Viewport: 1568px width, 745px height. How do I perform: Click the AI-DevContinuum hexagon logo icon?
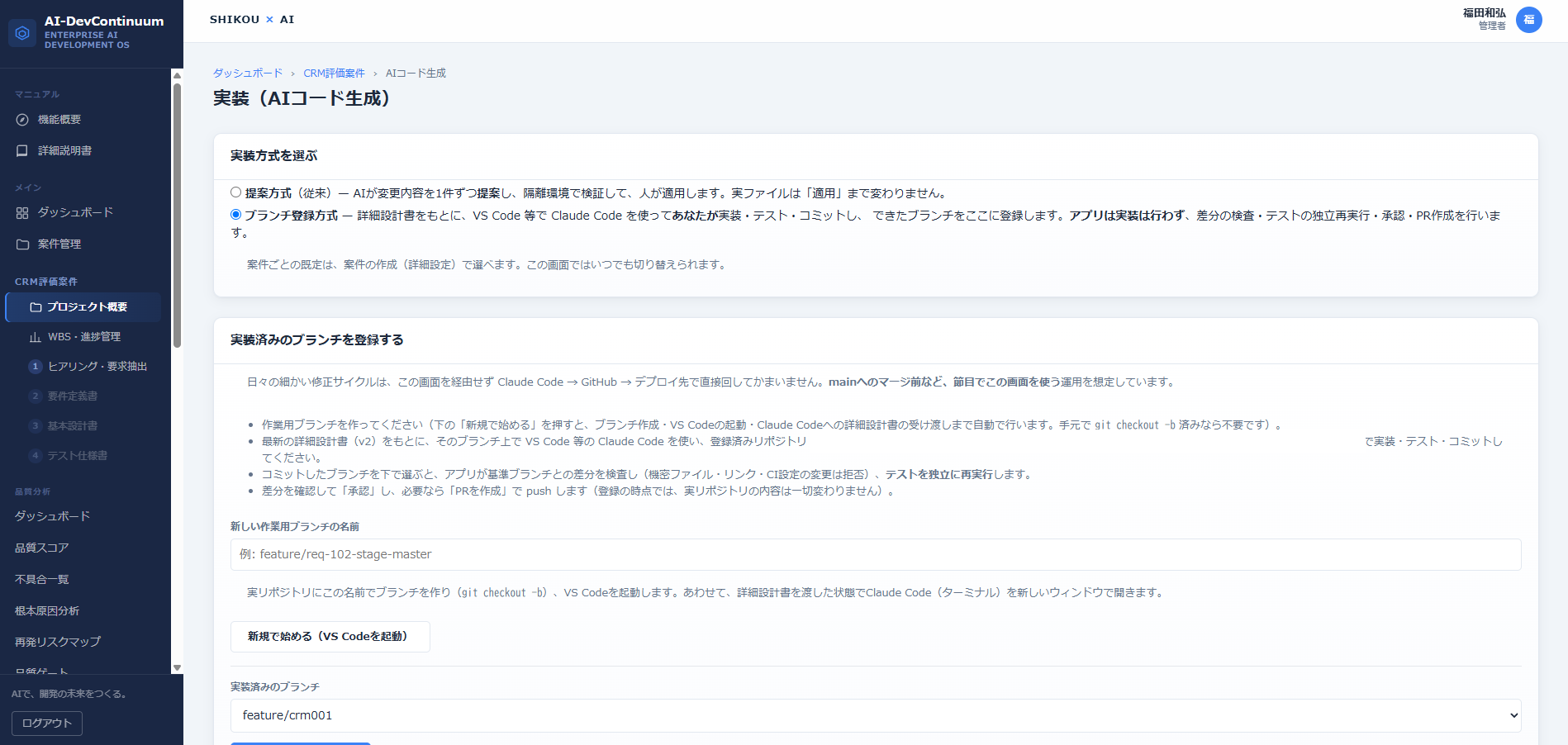22,33
